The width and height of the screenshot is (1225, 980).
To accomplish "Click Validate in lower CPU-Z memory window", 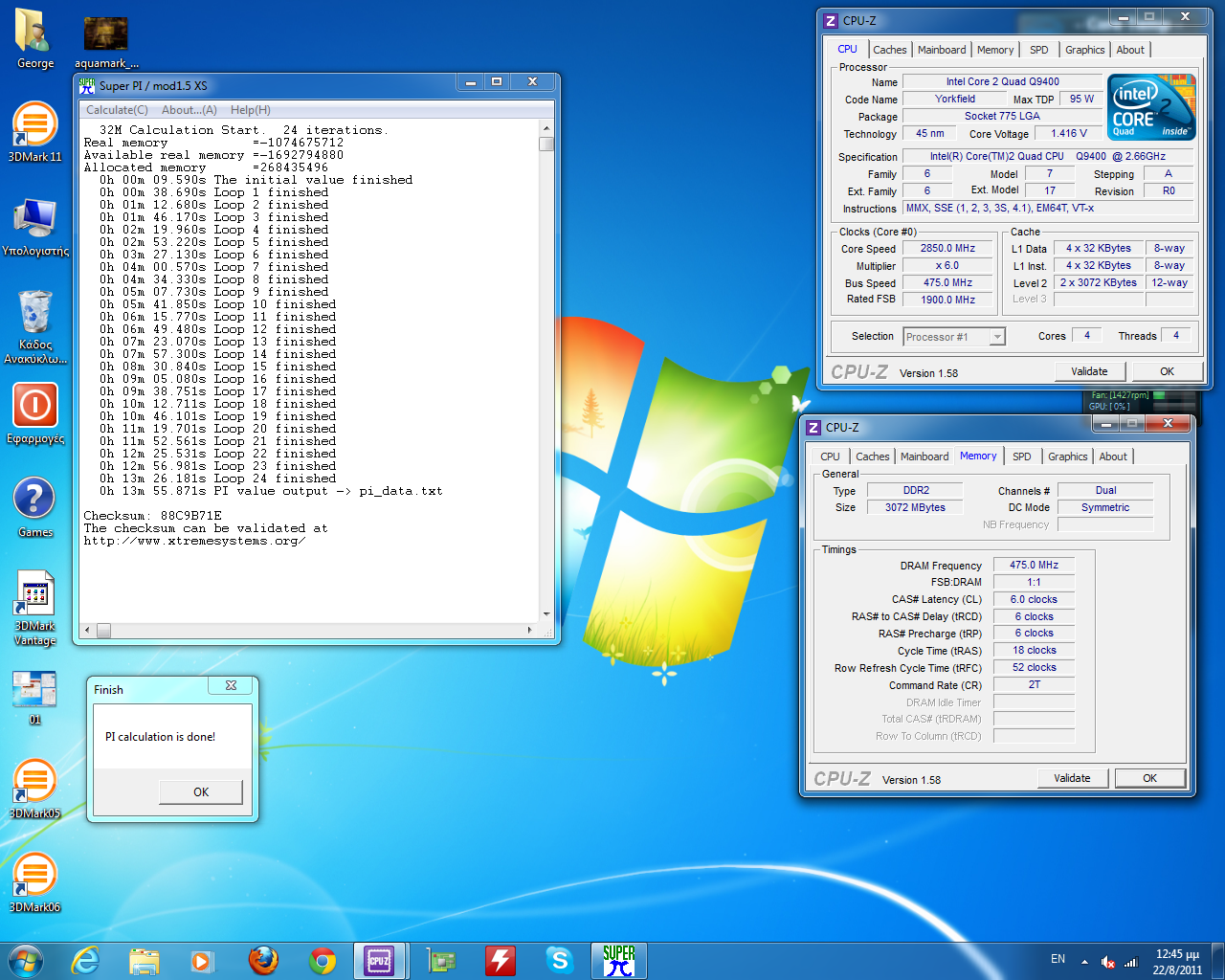I will 1073,778.
